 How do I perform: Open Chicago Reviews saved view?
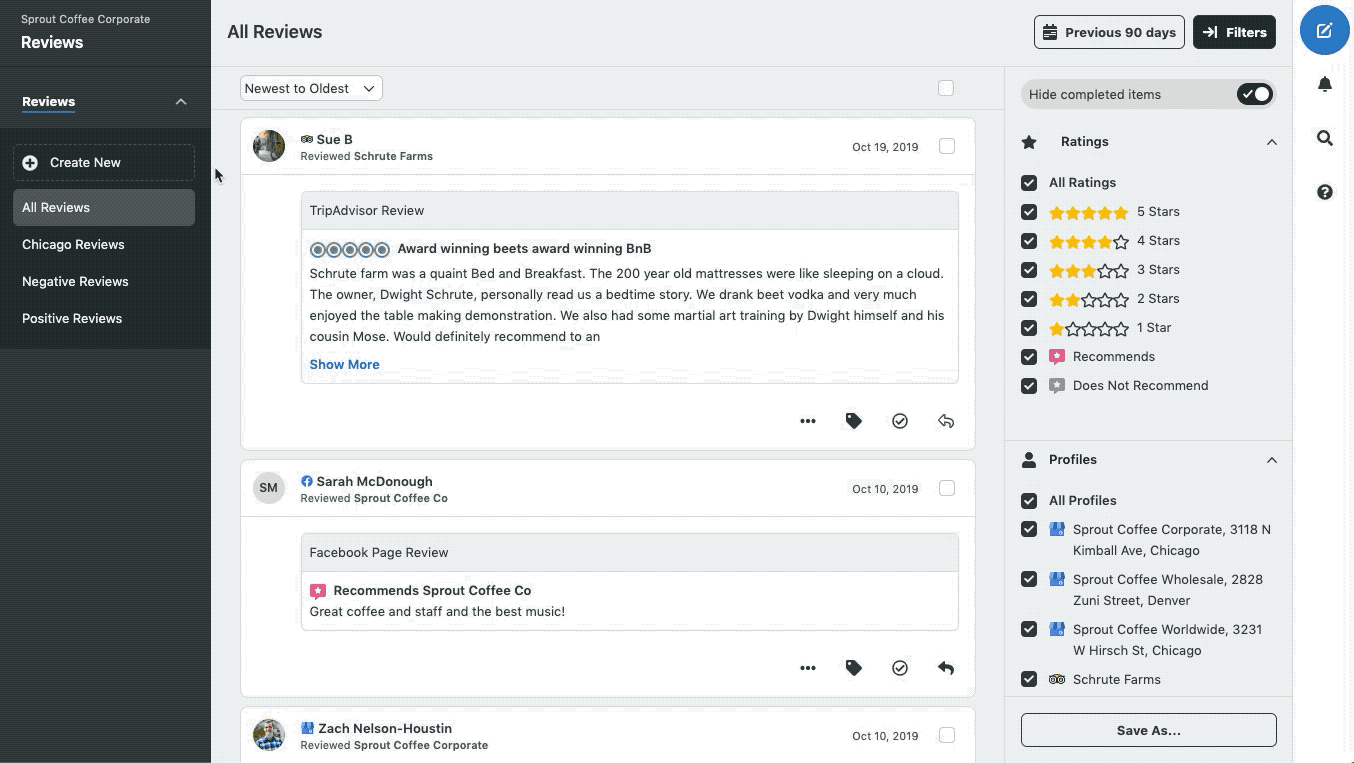(104, 244)
